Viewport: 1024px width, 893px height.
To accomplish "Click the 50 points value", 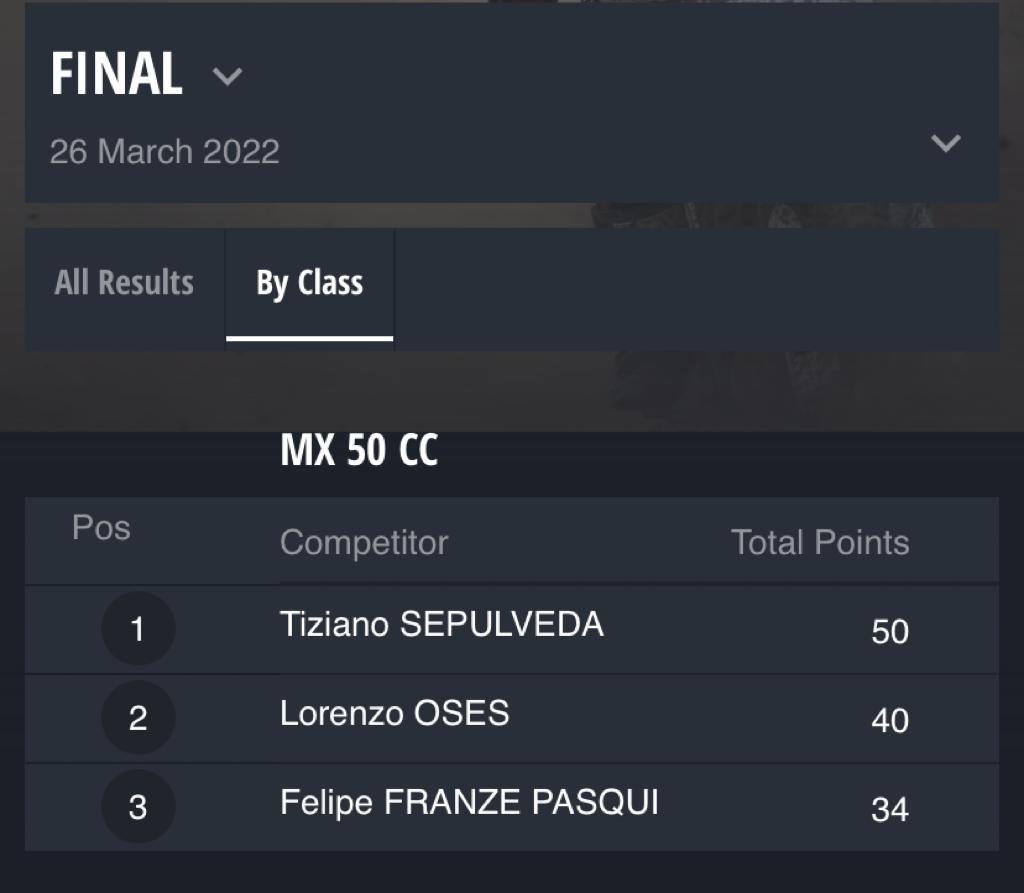I will (x=889, y=632).
